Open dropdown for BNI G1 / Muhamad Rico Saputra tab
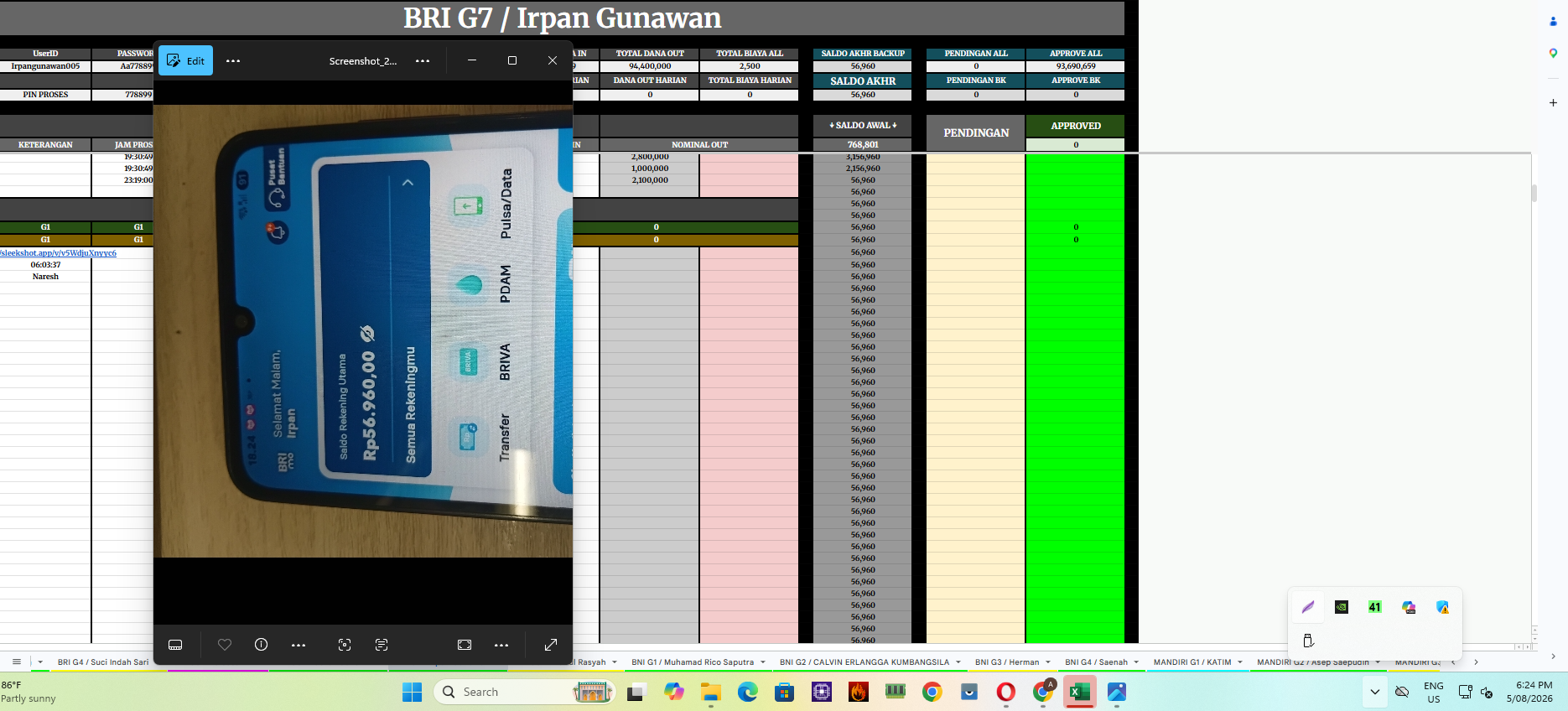 pos(763,662)
